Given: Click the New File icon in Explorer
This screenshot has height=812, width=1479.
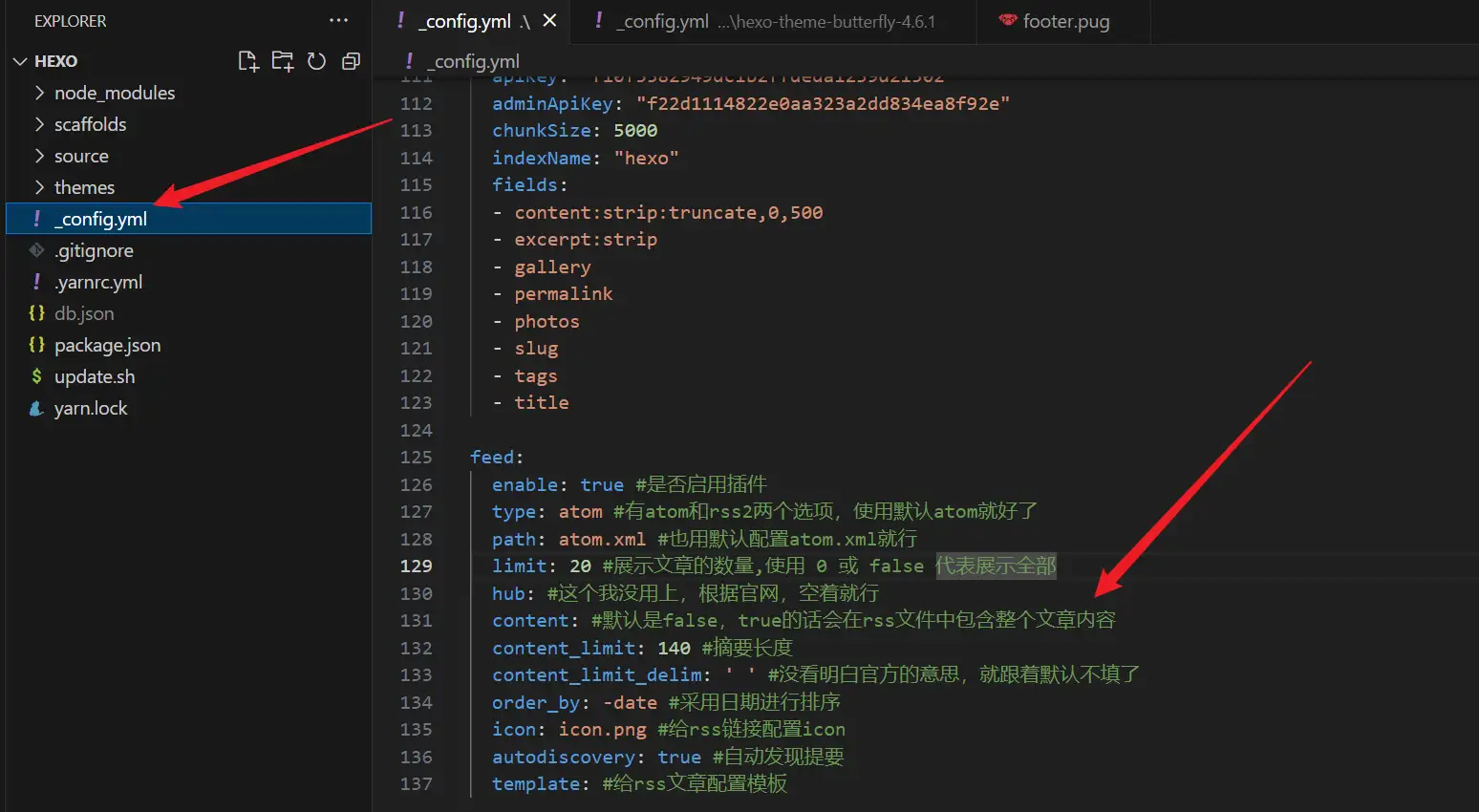Looking at the screenshot, I should 247,61.
